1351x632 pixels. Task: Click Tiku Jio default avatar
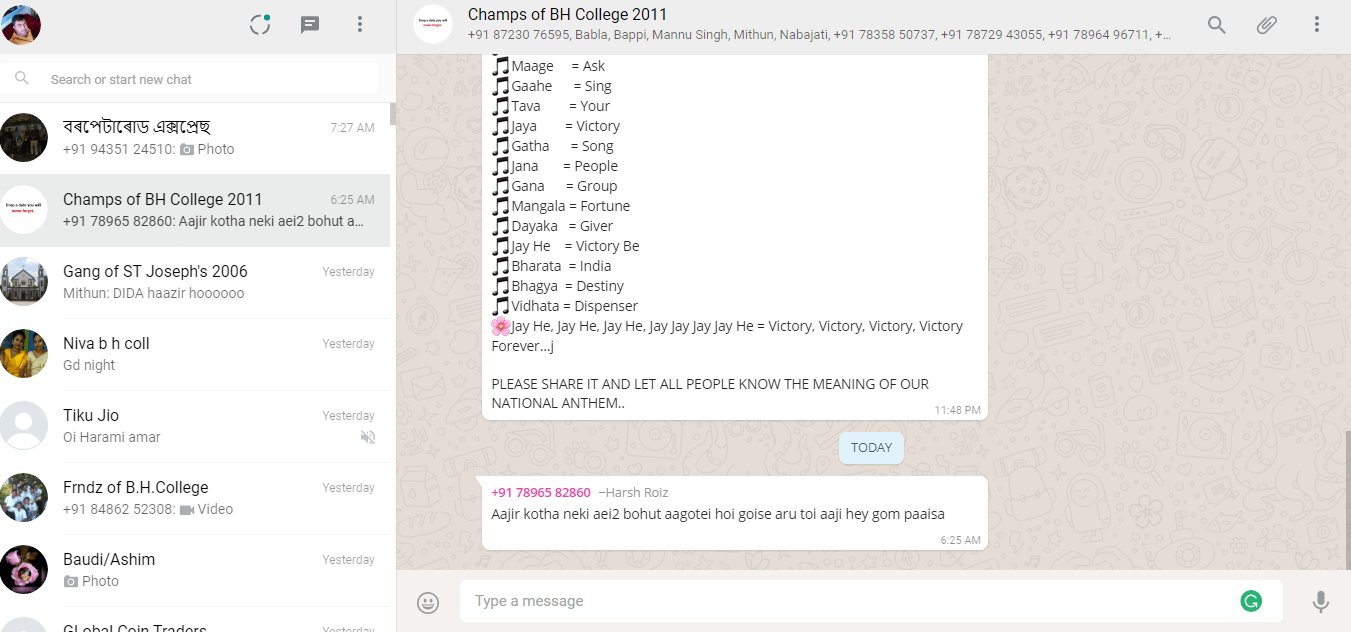click(24, 426)
